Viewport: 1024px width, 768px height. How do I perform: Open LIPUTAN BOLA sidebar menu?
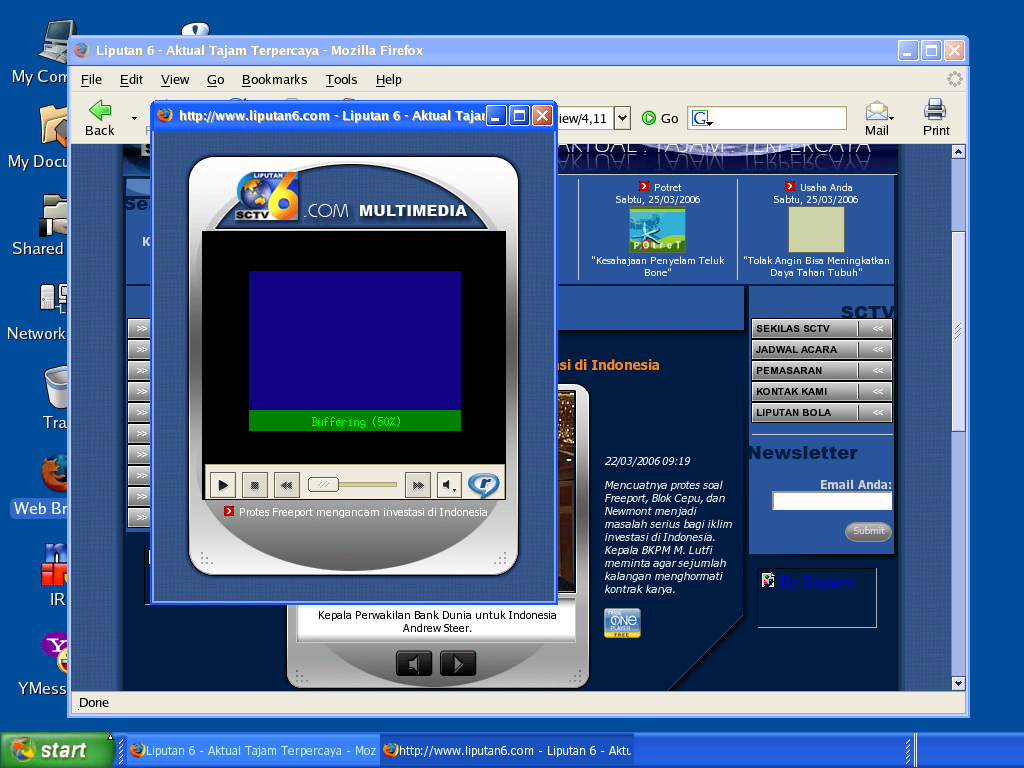822,412
